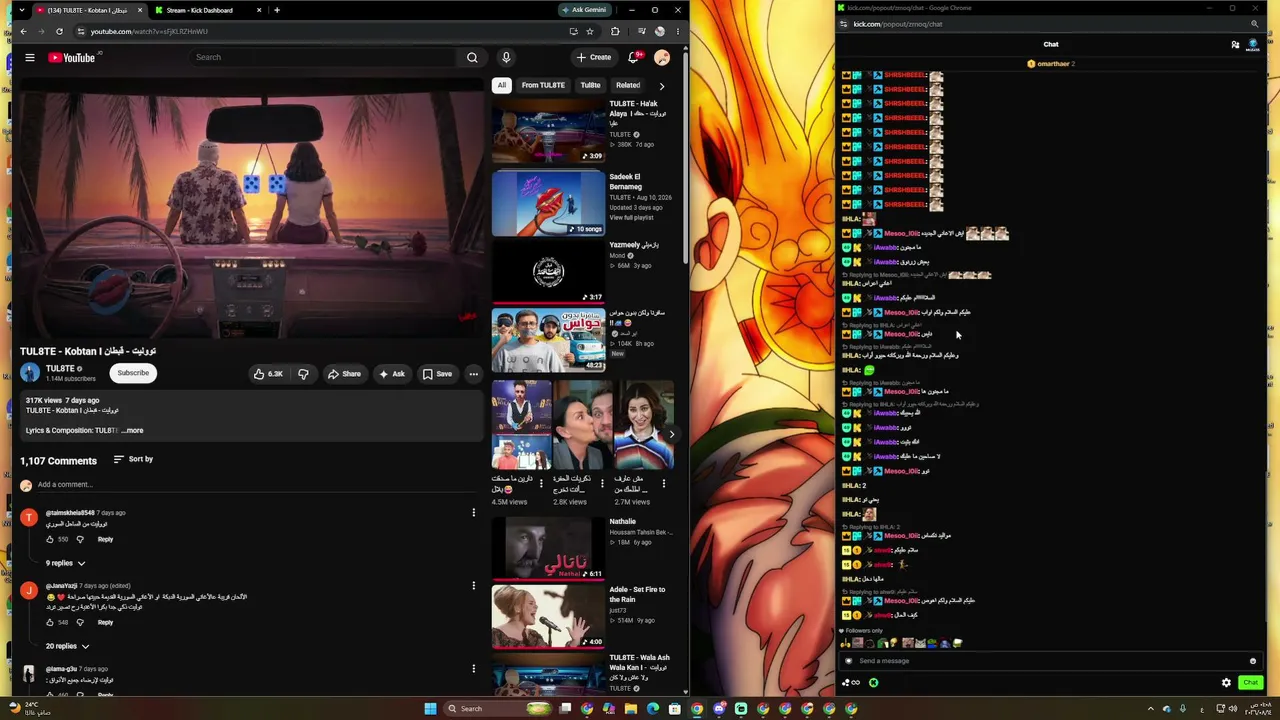The image size is (1280, 720).
Task: Open the Windows Start menu
Action: pos(430,709)
